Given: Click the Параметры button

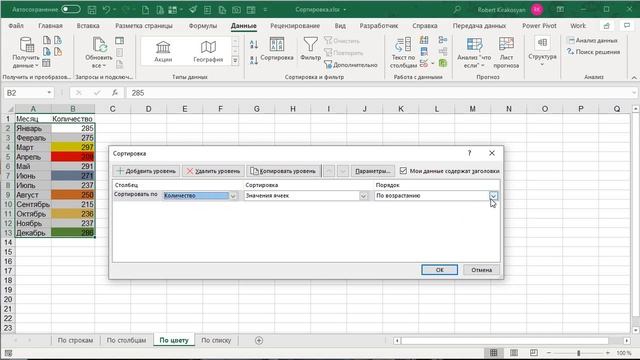Looking at the screenshot, I should tap(373, 171).
